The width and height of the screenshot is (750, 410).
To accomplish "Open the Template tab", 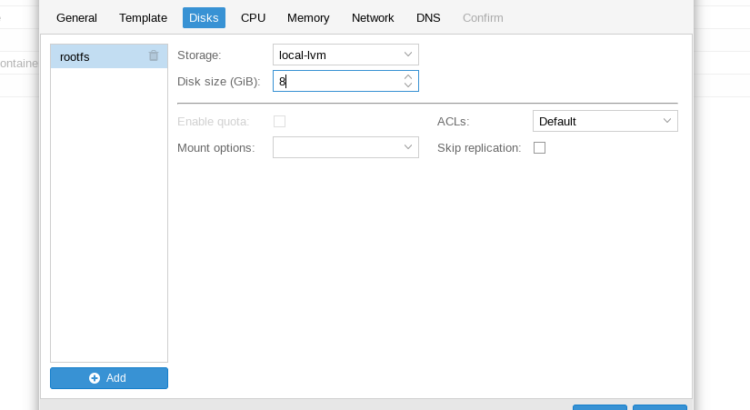I will [143, 18].
